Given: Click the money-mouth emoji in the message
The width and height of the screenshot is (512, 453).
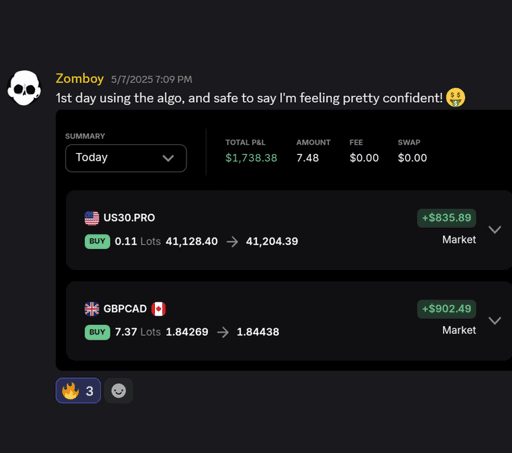Looking at the screenshot, I should (455, 98).
